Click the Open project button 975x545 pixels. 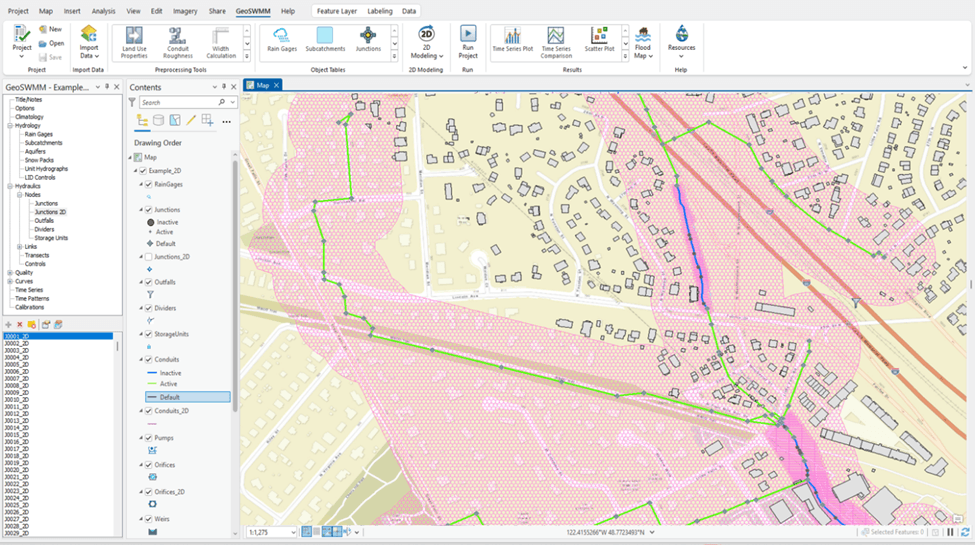pos(51,43)
